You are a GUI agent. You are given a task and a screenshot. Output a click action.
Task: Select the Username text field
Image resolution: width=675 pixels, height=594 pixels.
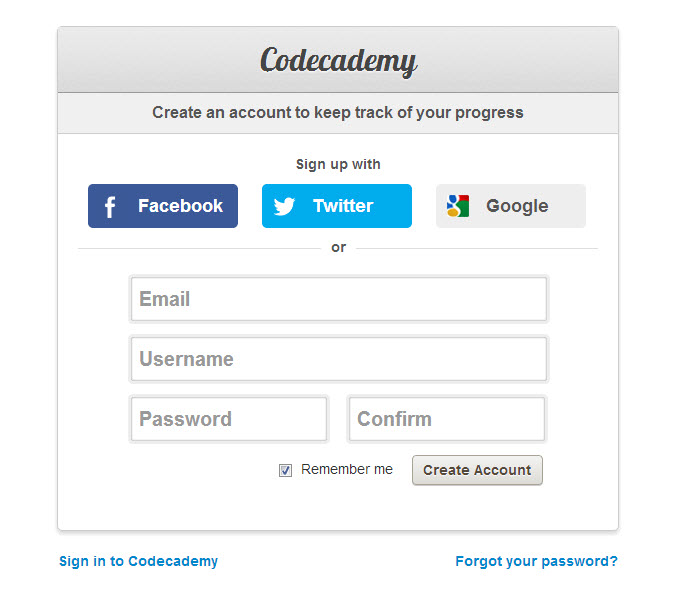338,359
